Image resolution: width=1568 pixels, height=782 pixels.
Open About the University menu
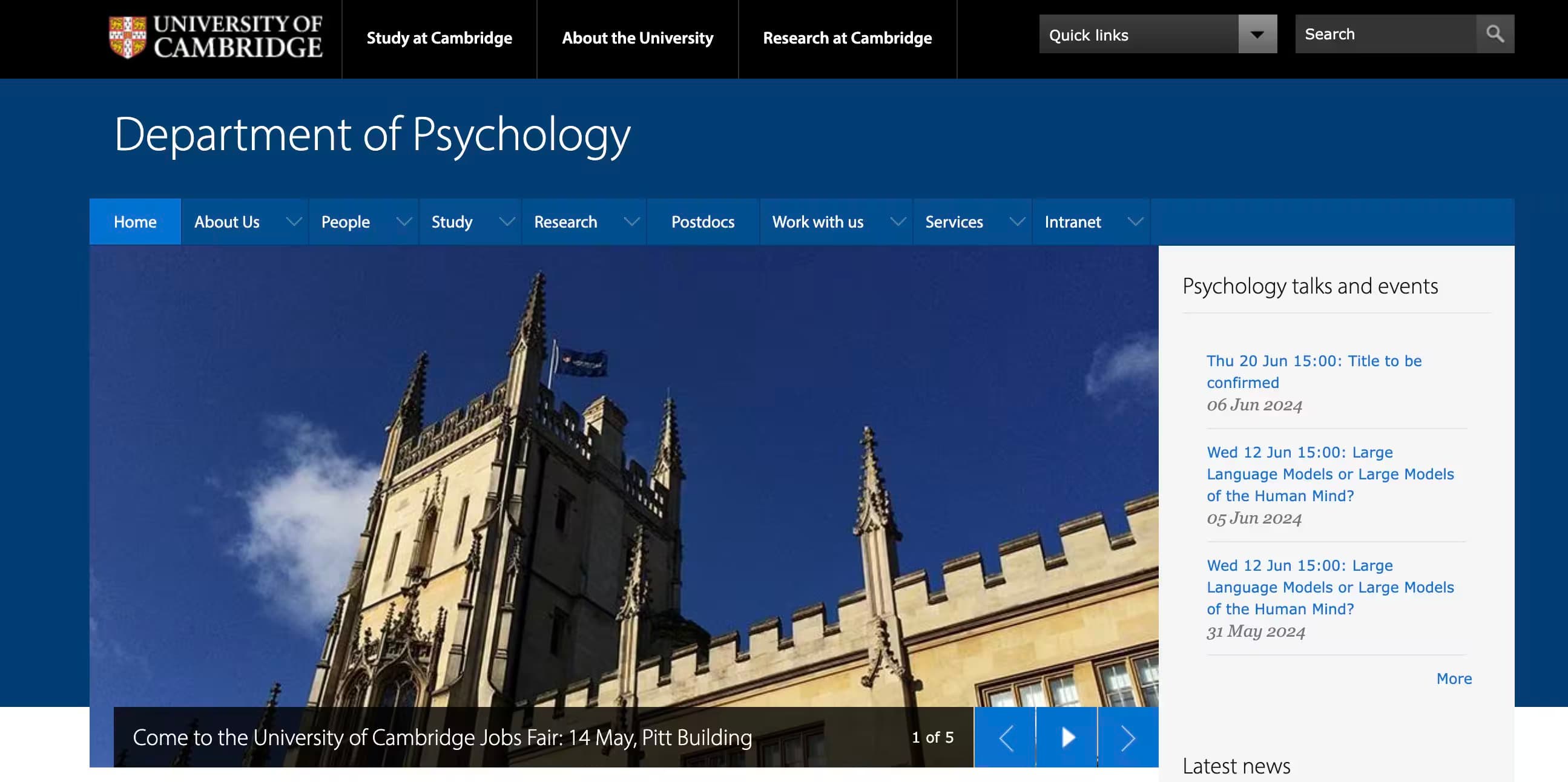click(637, 38)
